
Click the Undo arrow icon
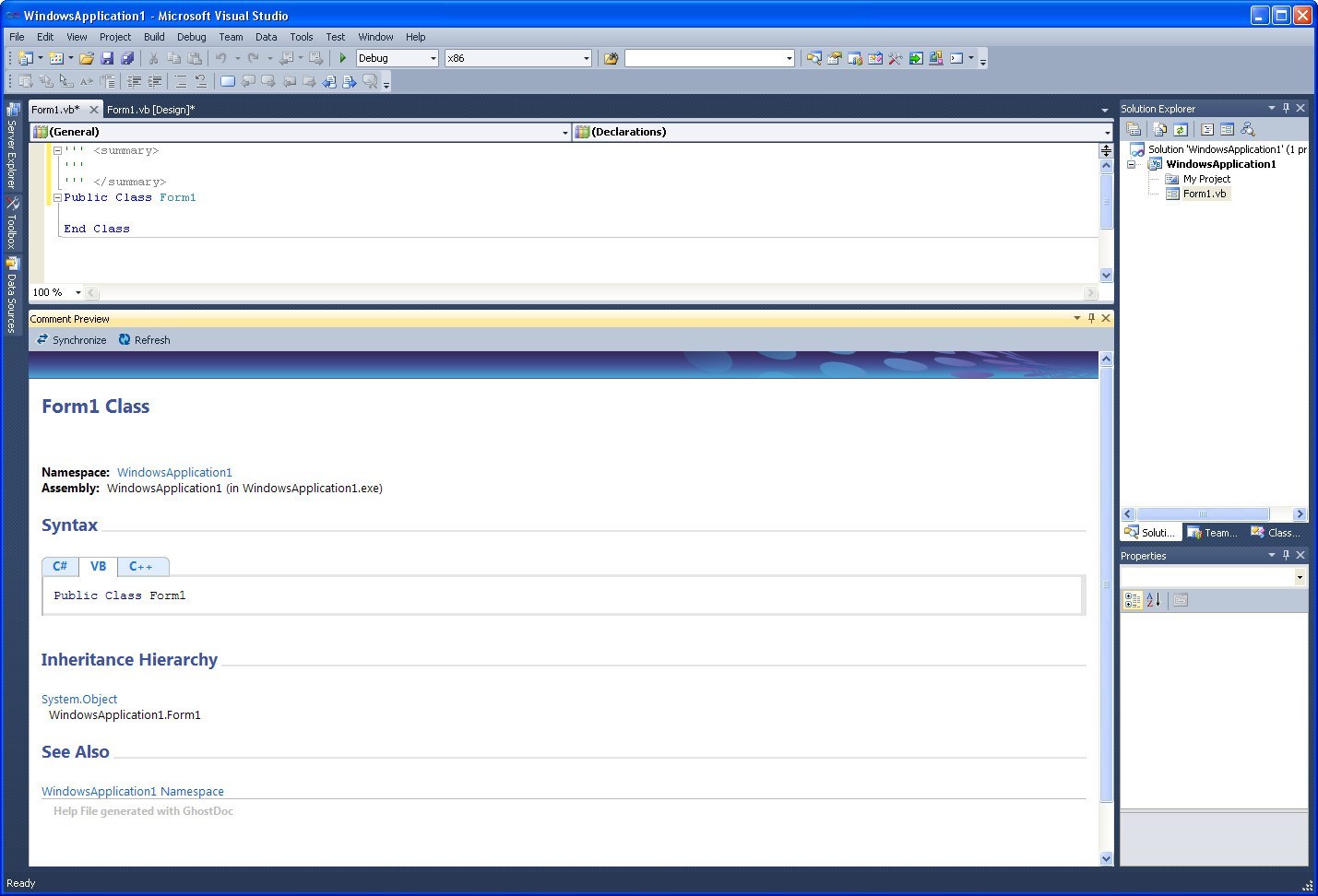220,58
